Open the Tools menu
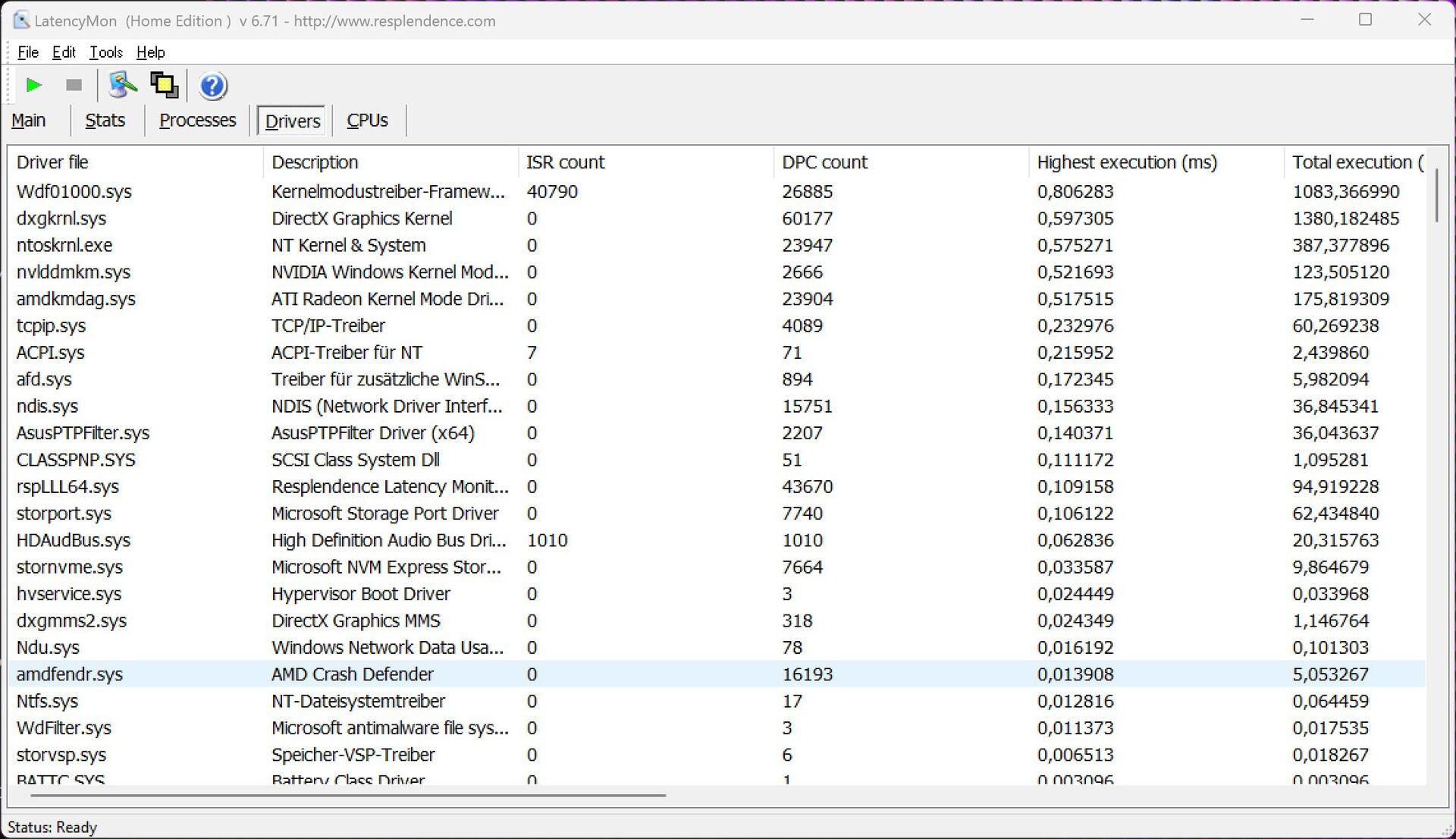This screenshot has width=1456, height=839. point(105,52)
